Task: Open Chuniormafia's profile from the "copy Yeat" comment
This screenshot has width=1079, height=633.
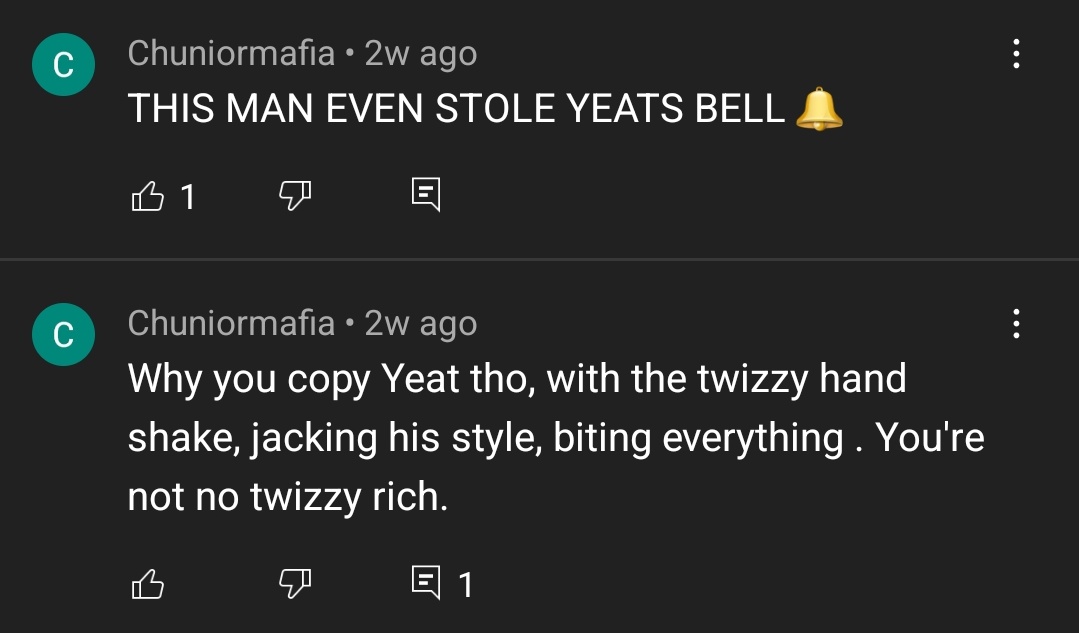Action: pos(231,323)
